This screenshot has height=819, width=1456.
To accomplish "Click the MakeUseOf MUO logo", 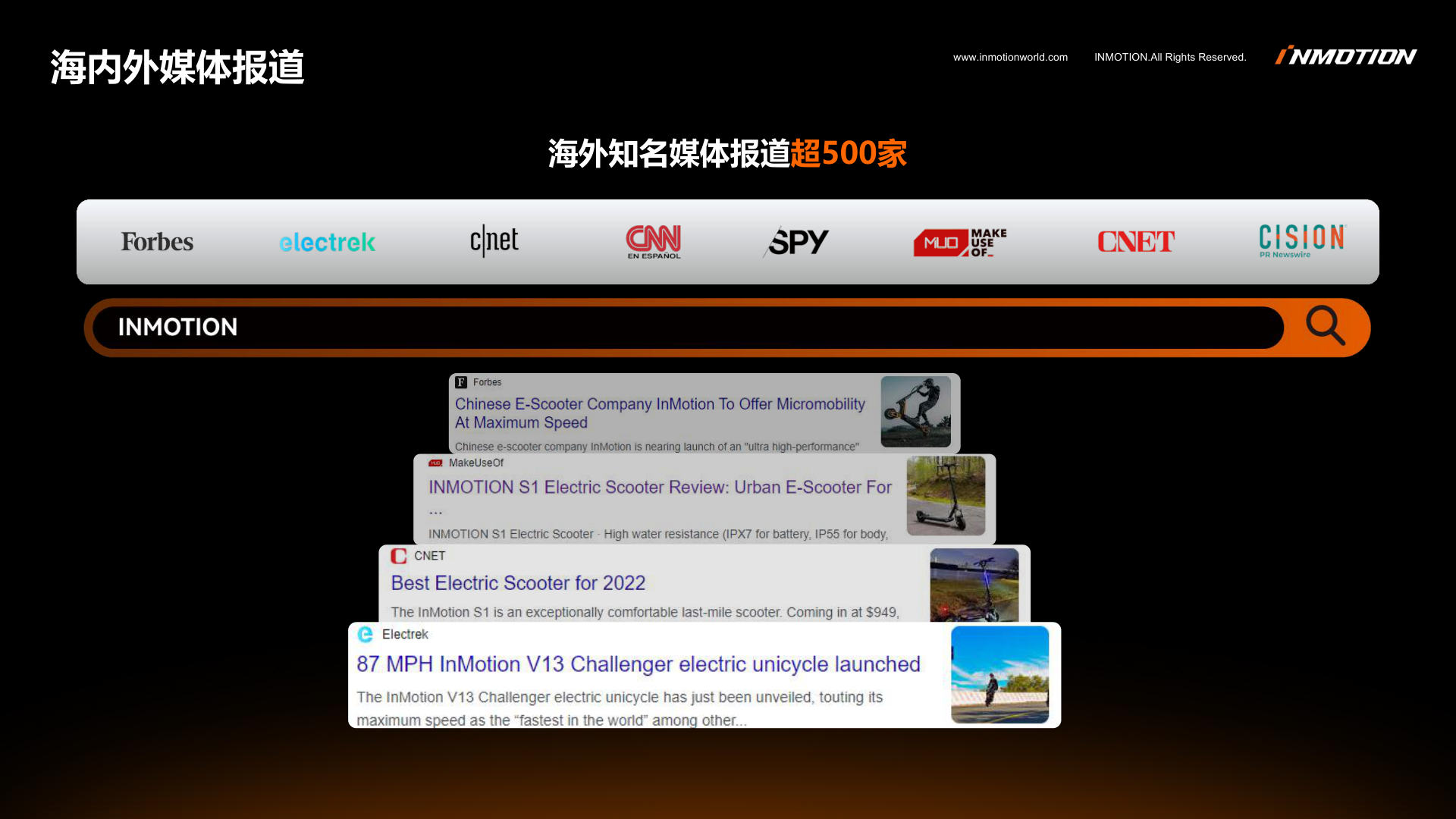I will pyautogui.click(x=960, y=243).
